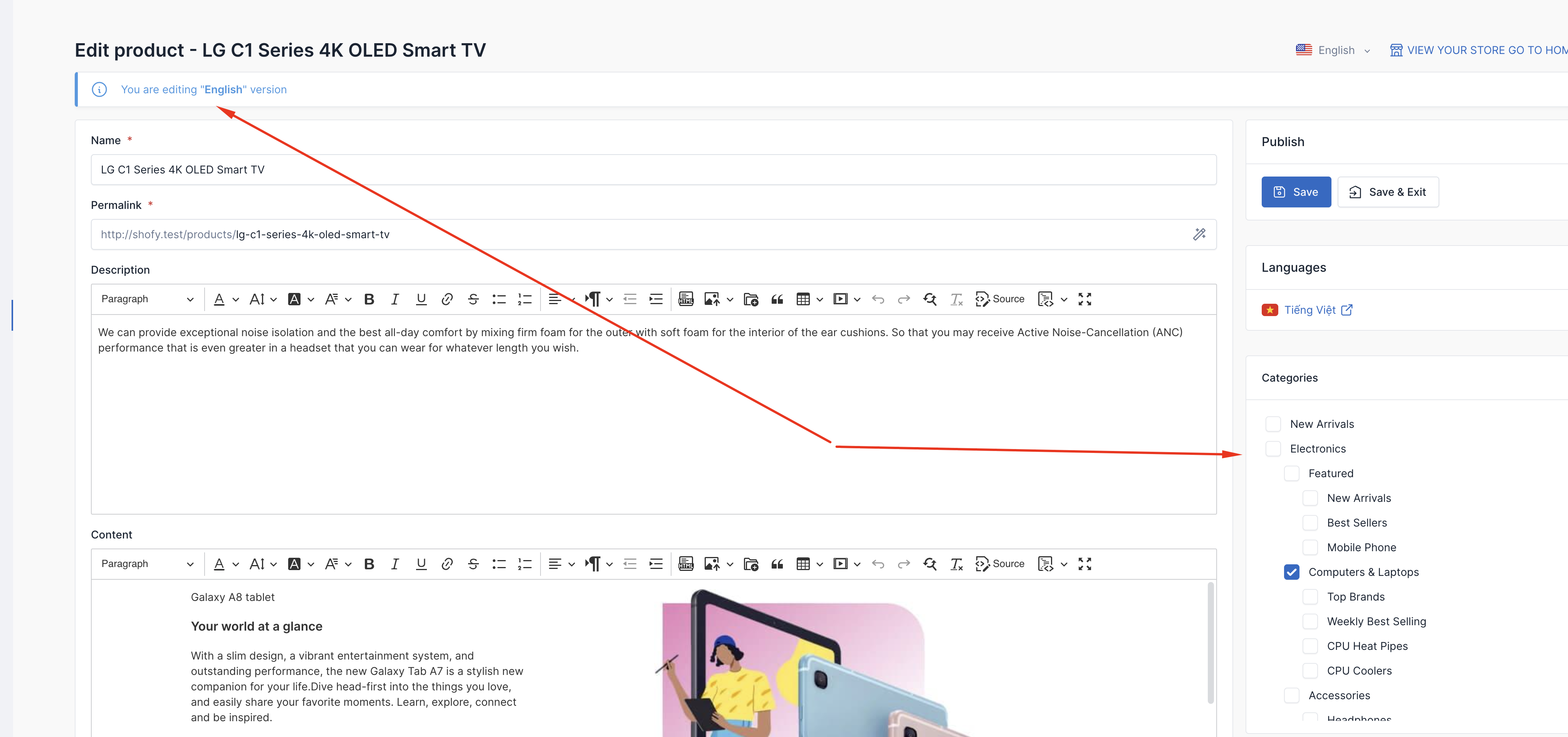Image resolution: width=1568 pixels, height=737 pixels.
Task: Check the Featured category
Action: (1292, 473)
